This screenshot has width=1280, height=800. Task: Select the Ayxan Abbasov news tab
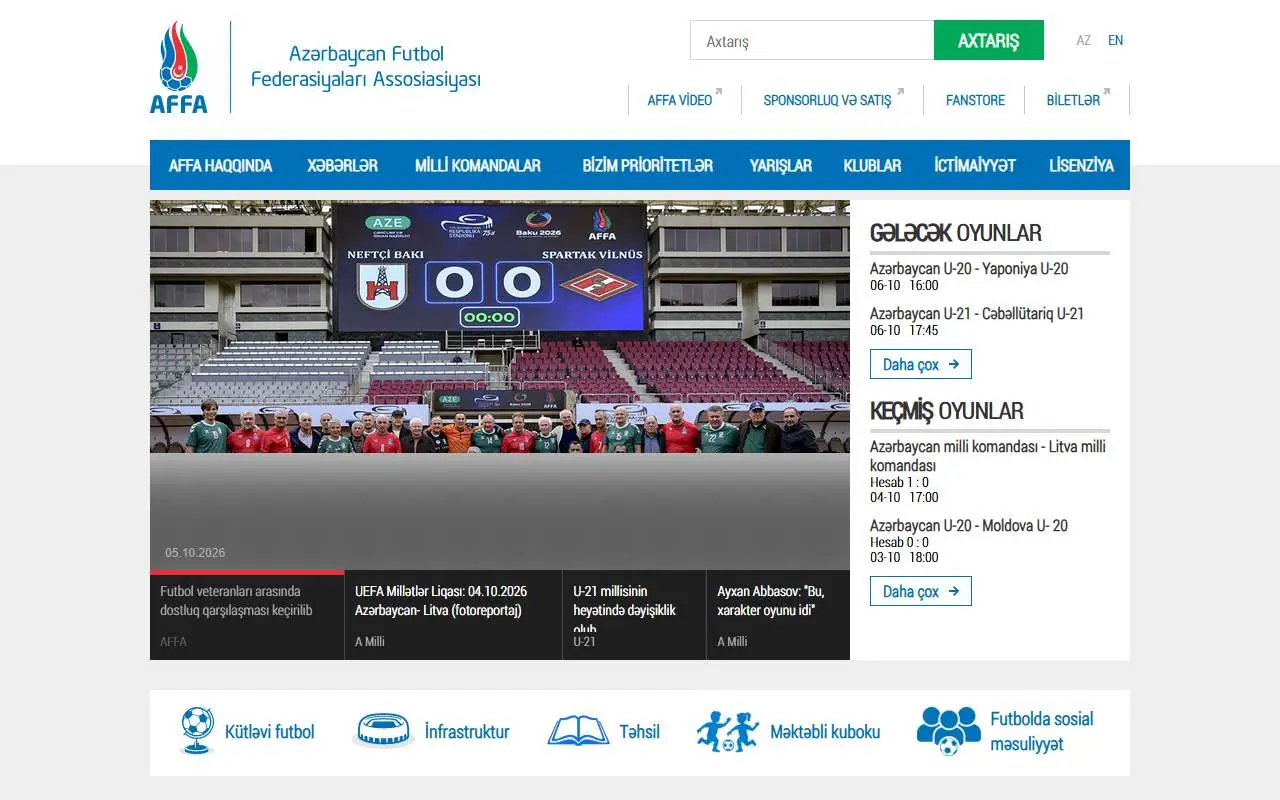[778, 615]
